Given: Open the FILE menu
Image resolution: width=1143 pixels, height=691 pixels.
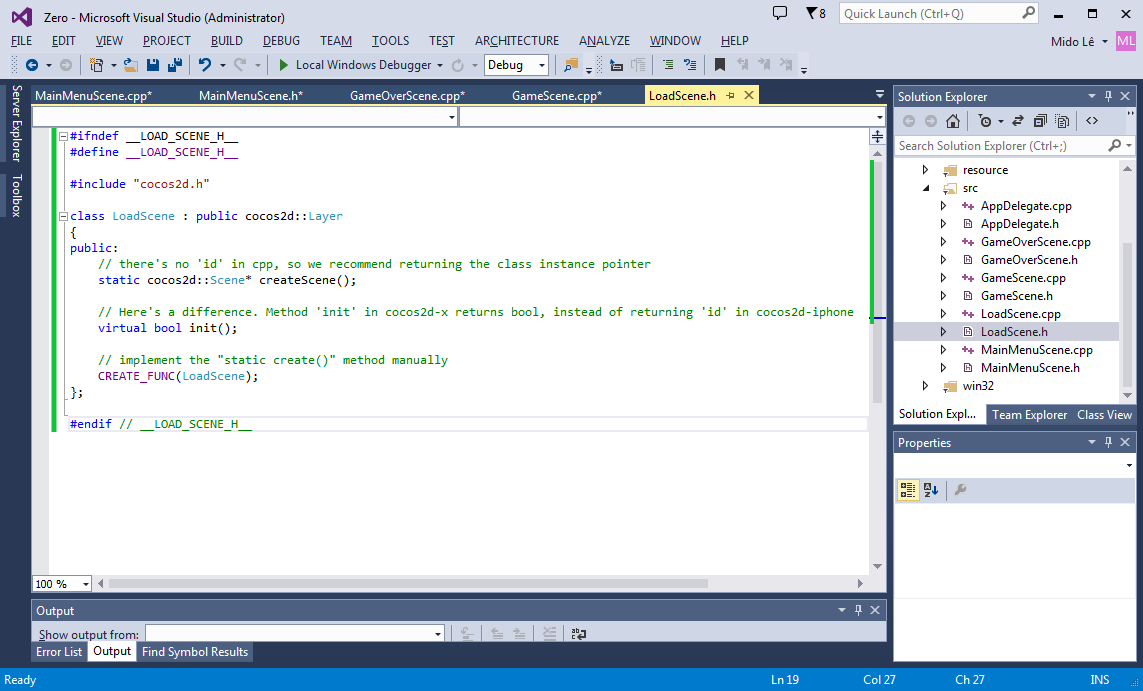Looking at the screenshot, I should (x=22, y=41).
